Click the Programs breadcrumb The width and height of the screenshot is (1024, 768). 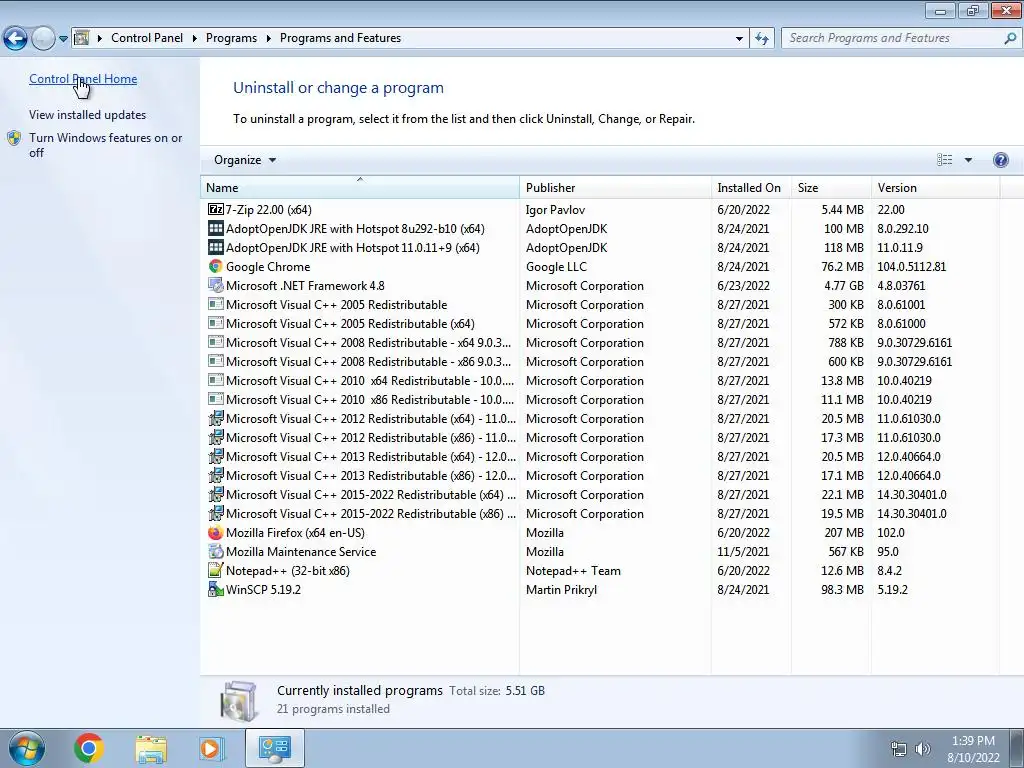click(231, 38)
